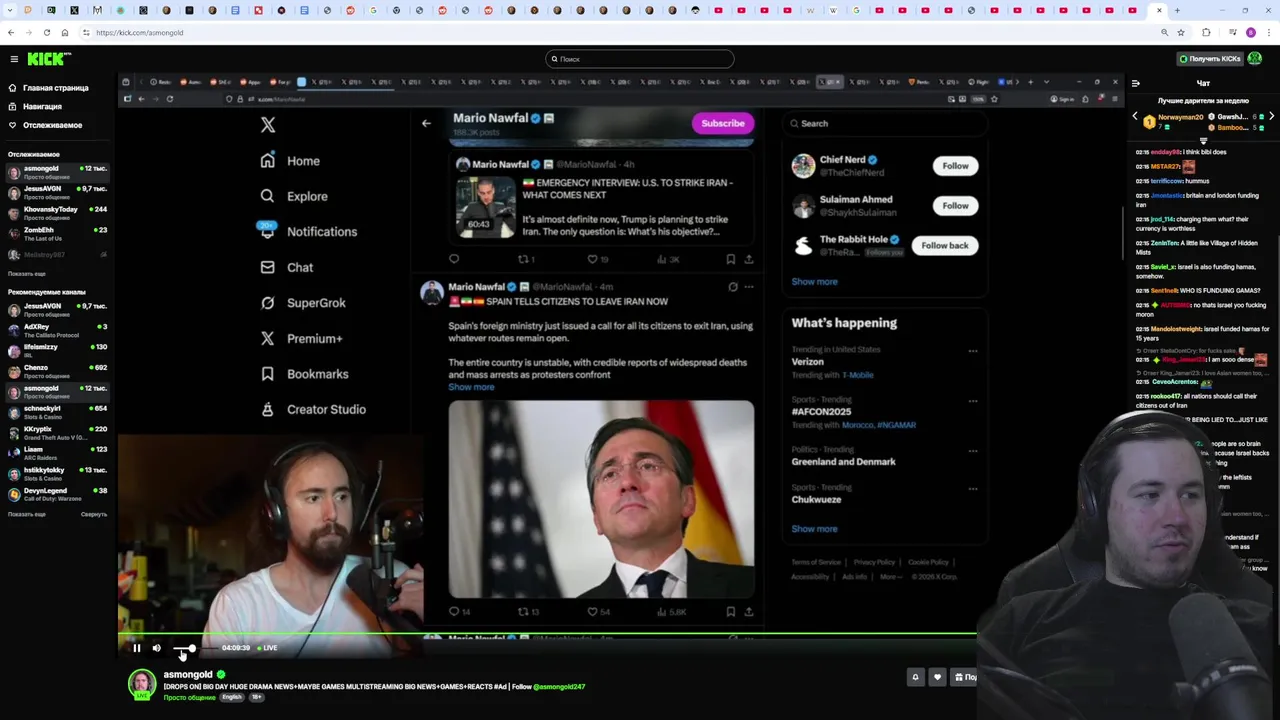Toggle notification bell for asmongold

(x=915, y=677)
